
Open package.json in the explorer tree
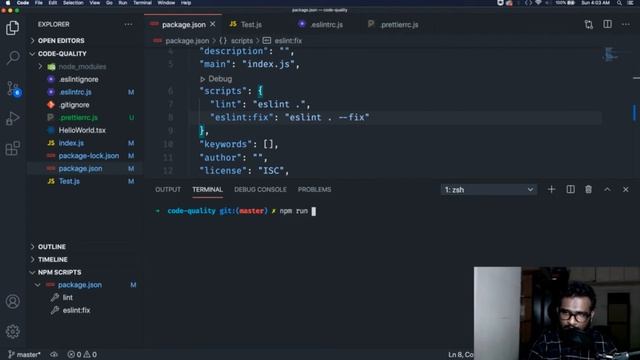80,168
